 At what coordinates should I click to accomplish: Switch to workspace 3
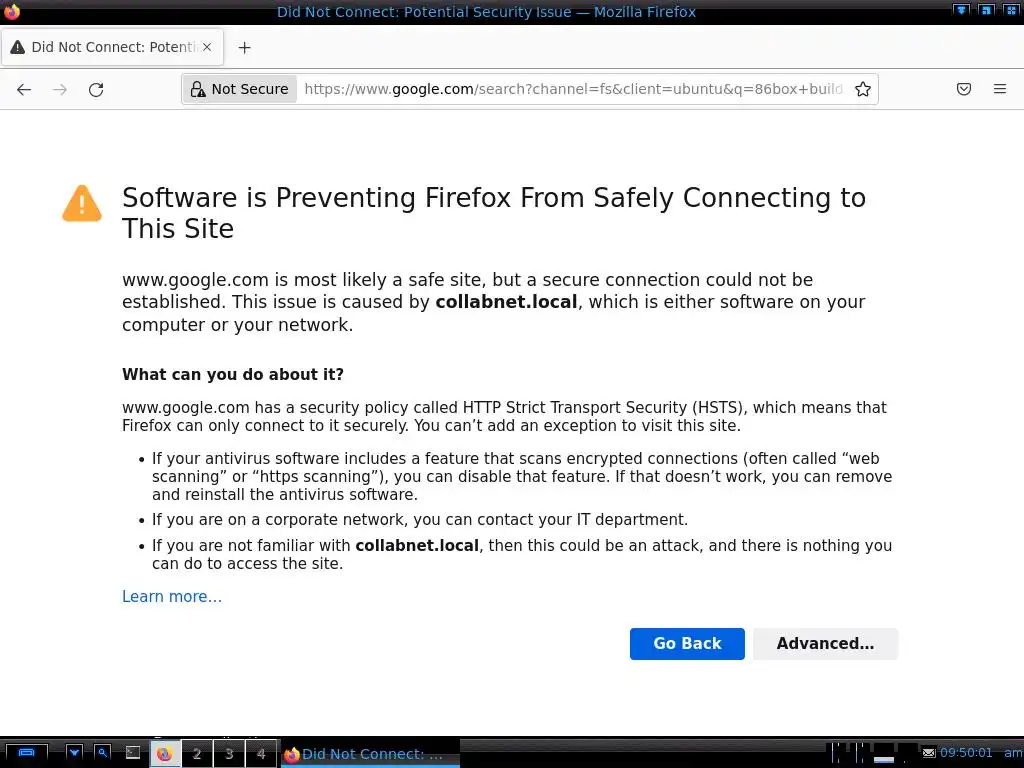229,754
